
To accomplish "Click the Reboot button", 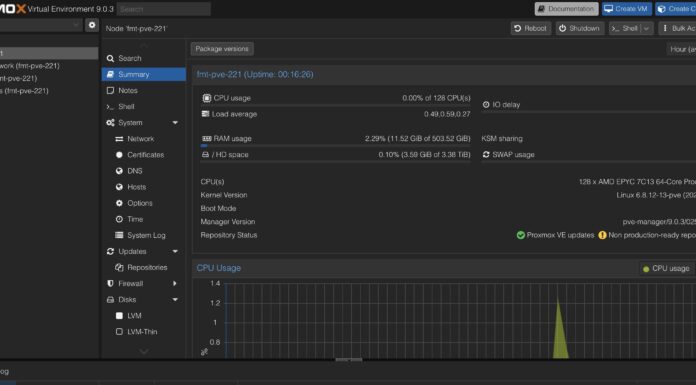I will coord(530,28).
